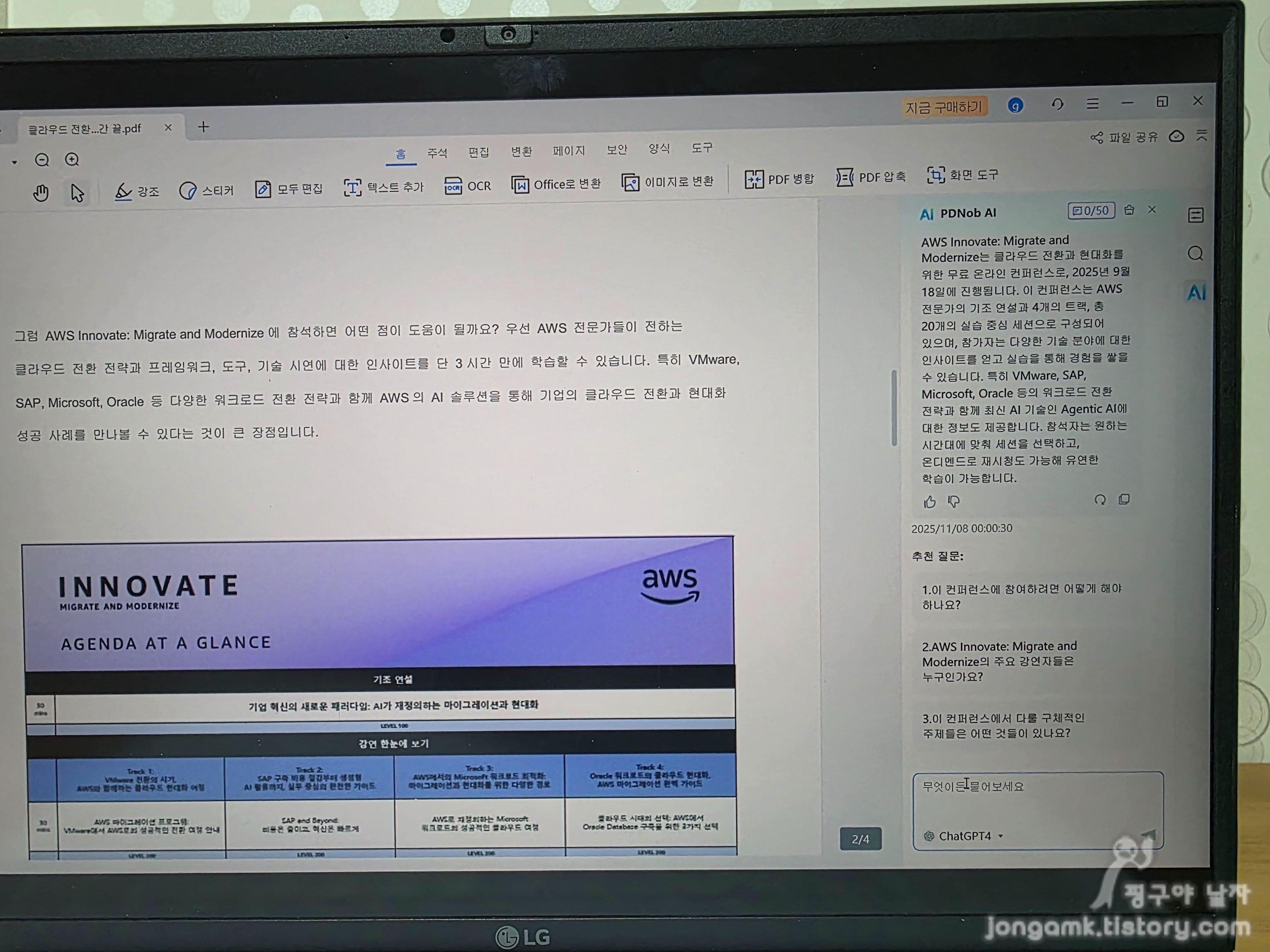Click Office로 변환 convert button
The width and height of the screenshot is (1270, 952).
[556, 184]
